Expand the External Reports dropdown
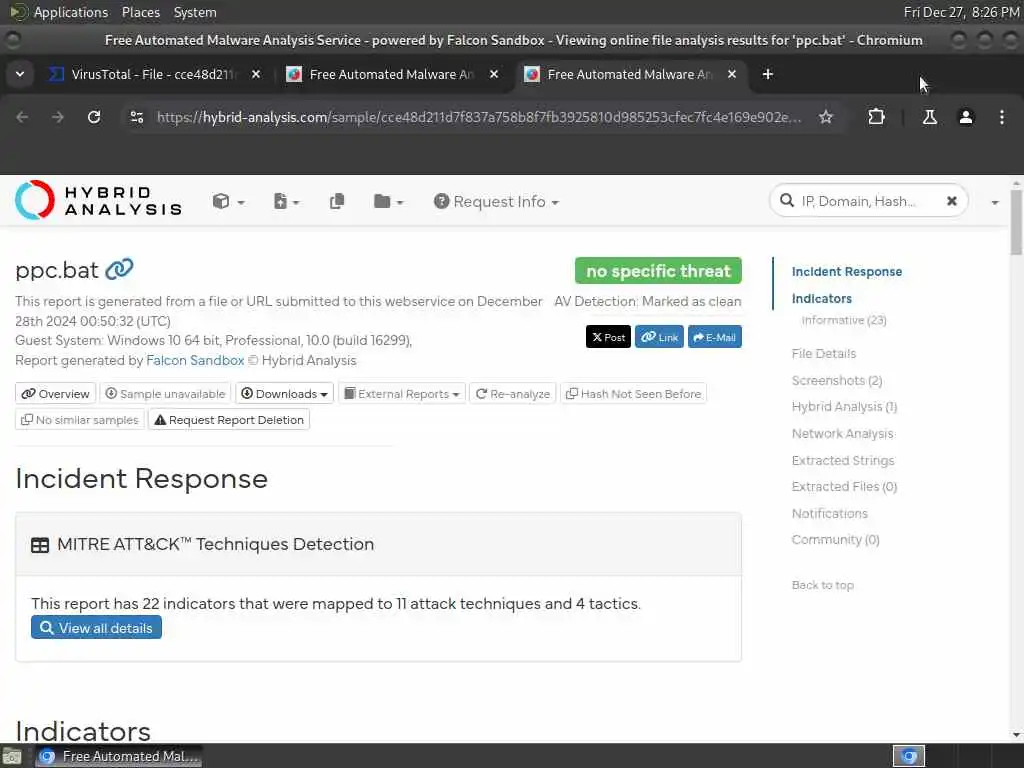 (x=402, y=394)
